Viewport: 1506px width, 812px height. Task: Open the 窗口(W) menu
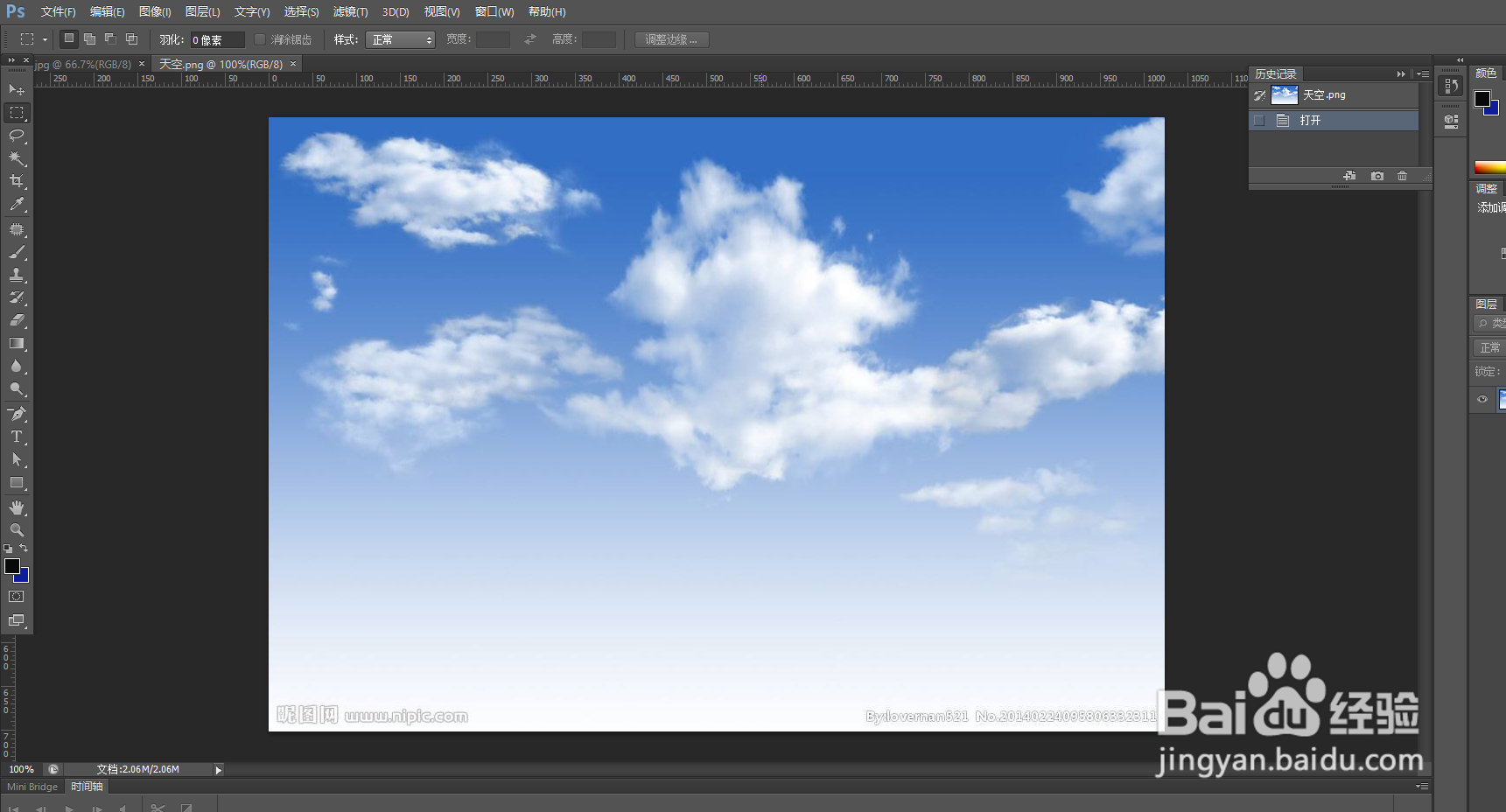[494, 12]
